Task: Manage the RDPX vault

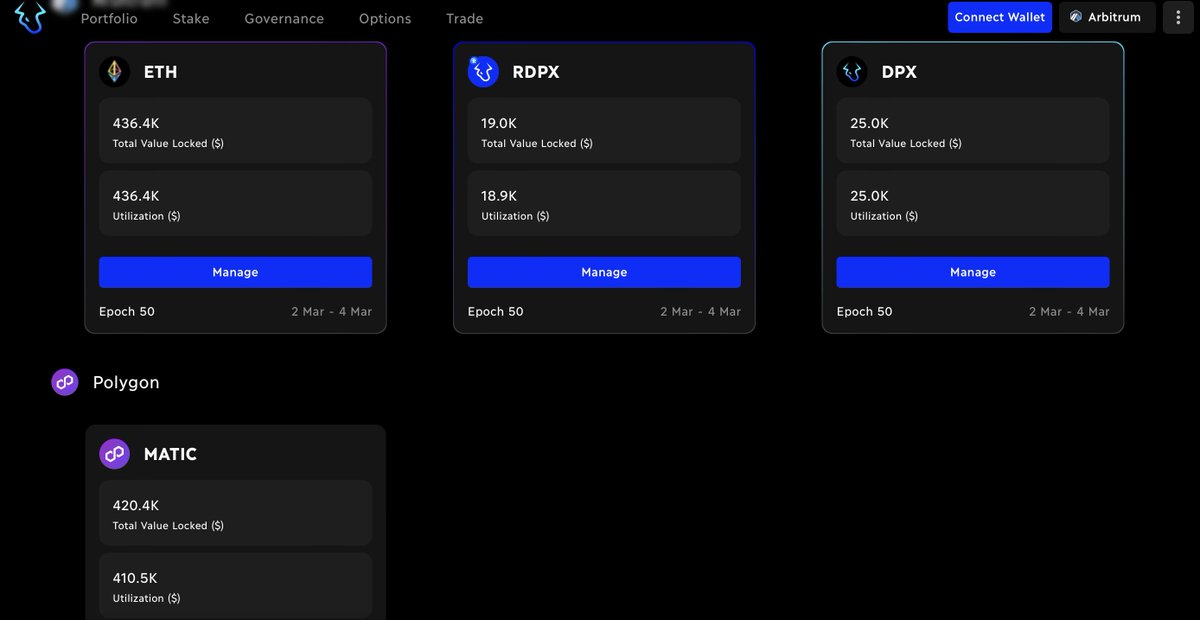Action: click(x=604, y=272)
